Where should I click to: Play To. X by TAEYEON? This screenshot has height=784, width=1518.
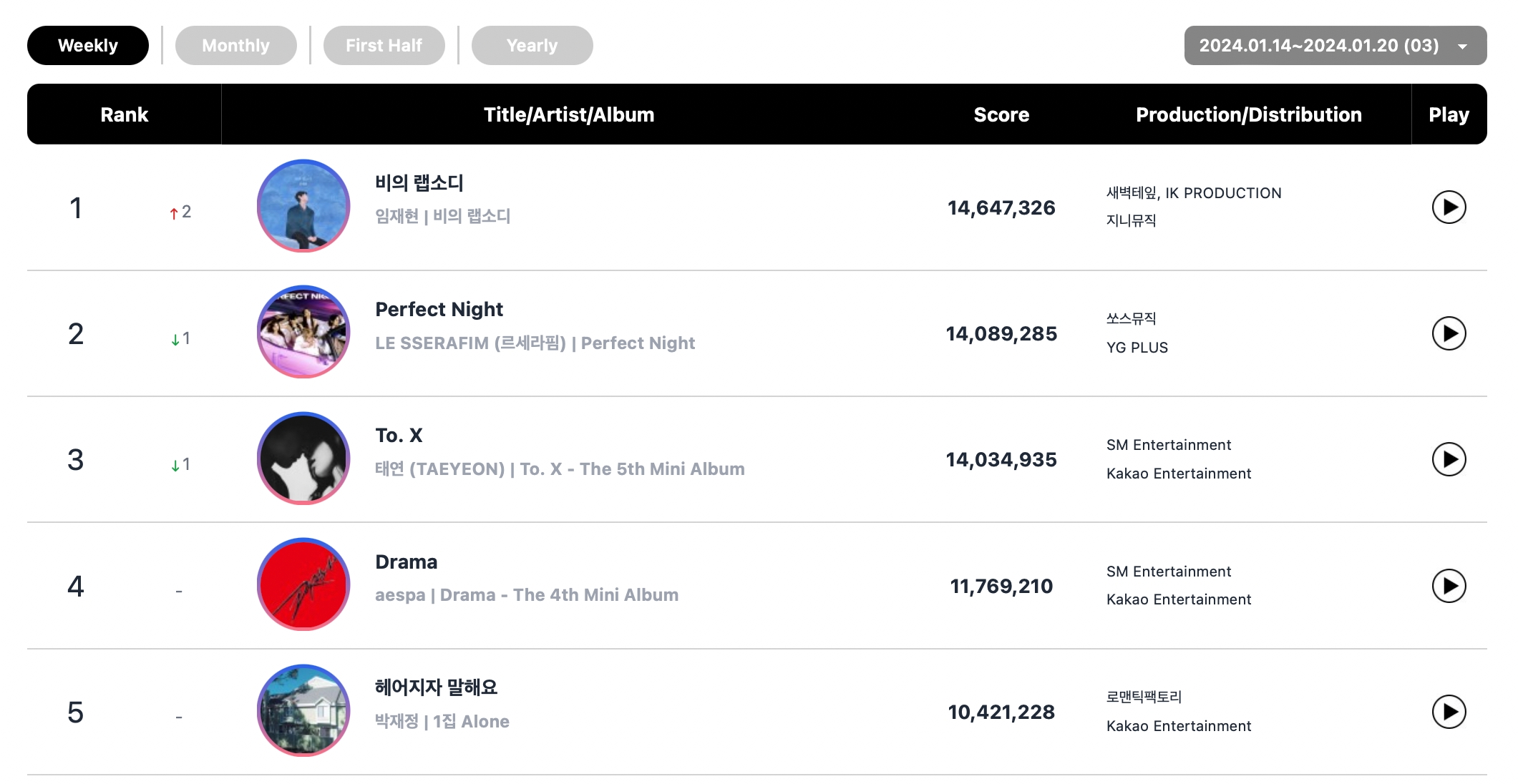[x=1448, y=459]
